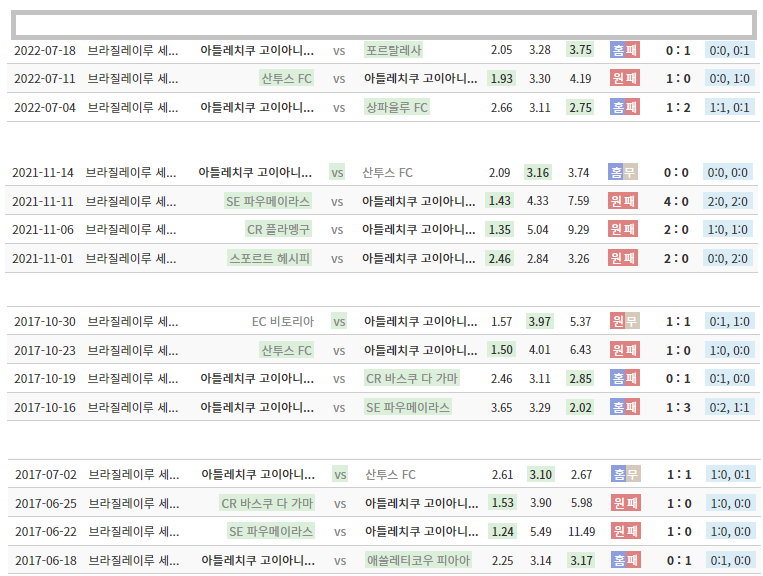
Task: Click the empty box at the top
Action: point(384,25)
